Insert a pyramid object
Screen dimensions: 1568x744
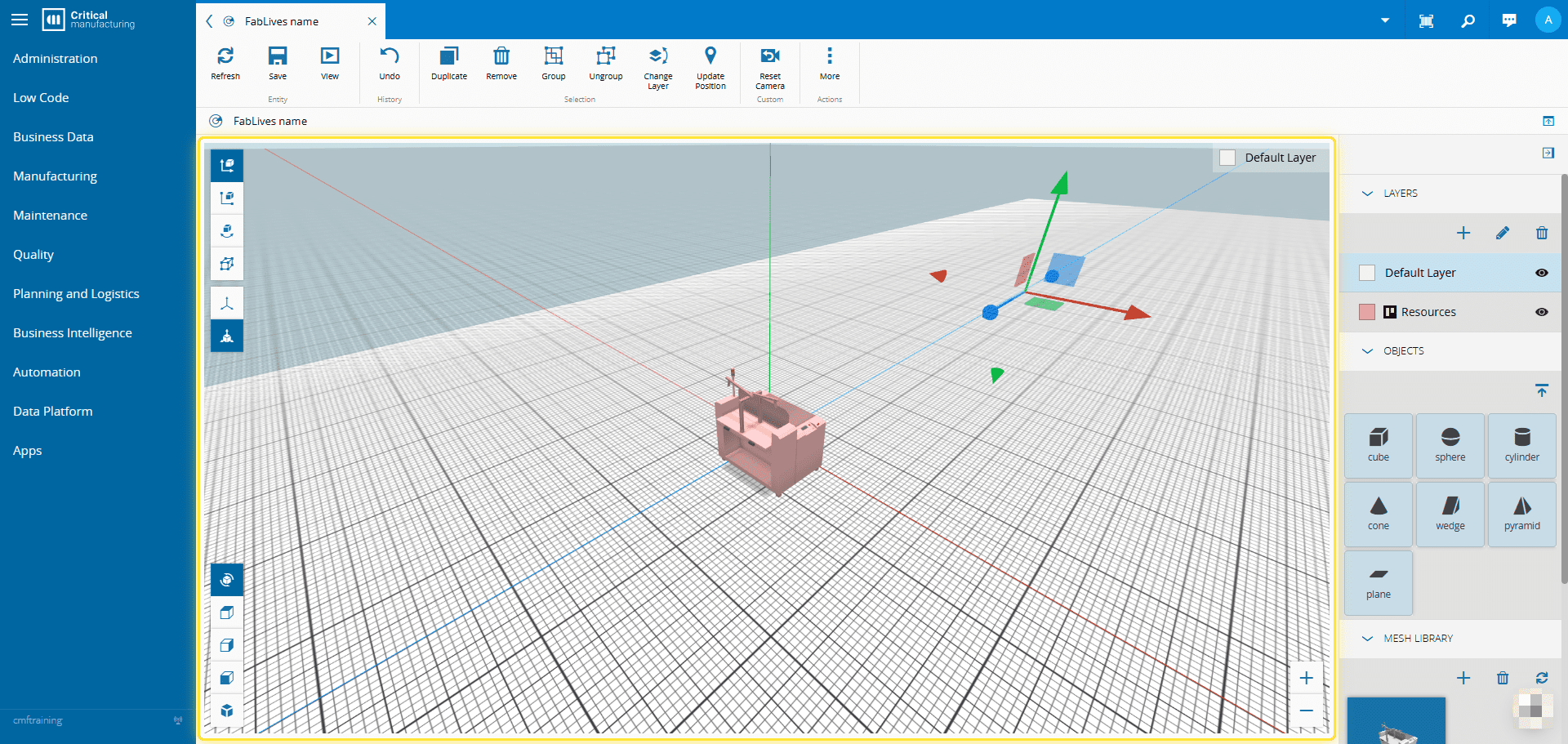1521,514
